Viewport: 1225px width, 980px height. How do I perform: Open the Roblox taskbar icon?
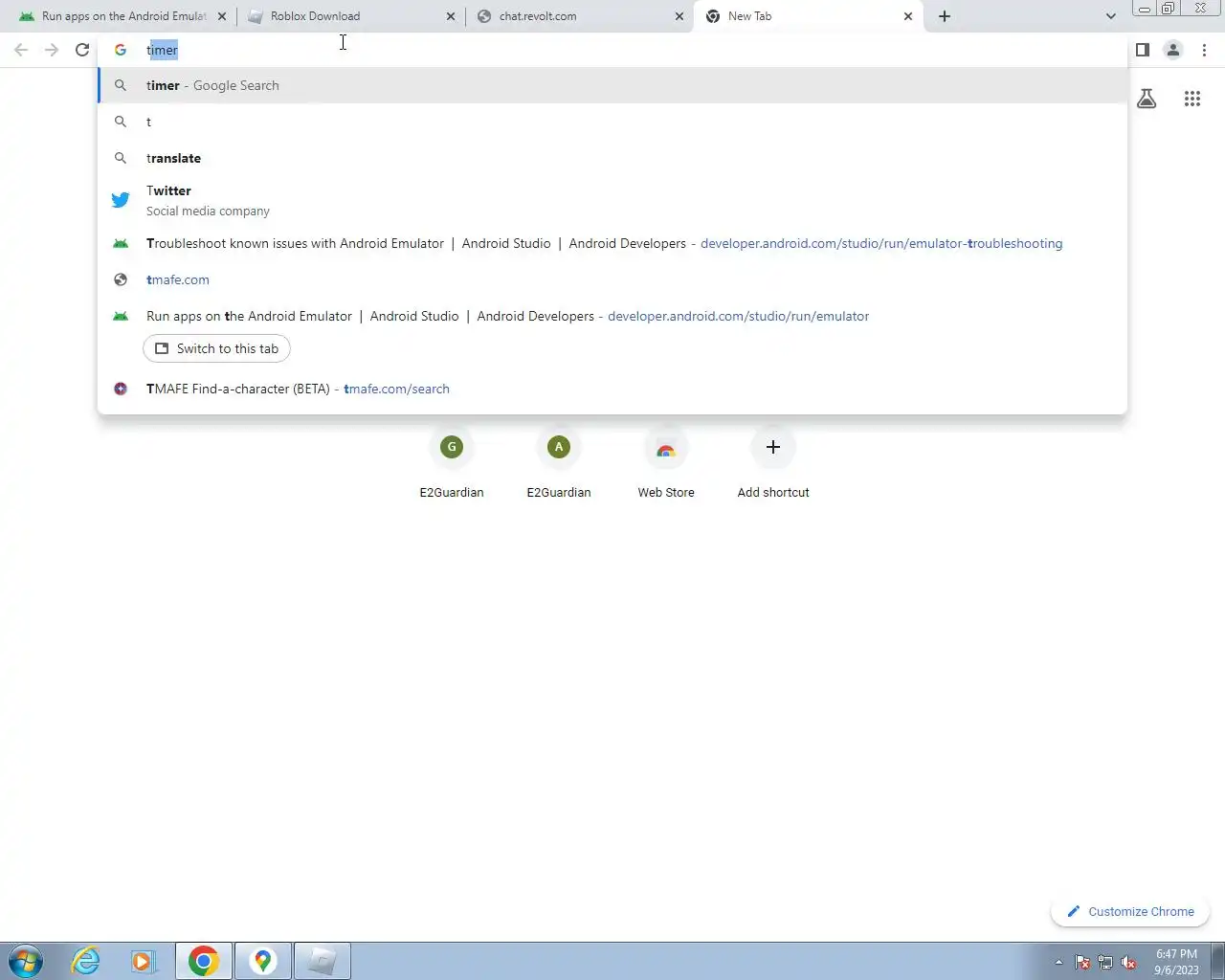point(322,961)
